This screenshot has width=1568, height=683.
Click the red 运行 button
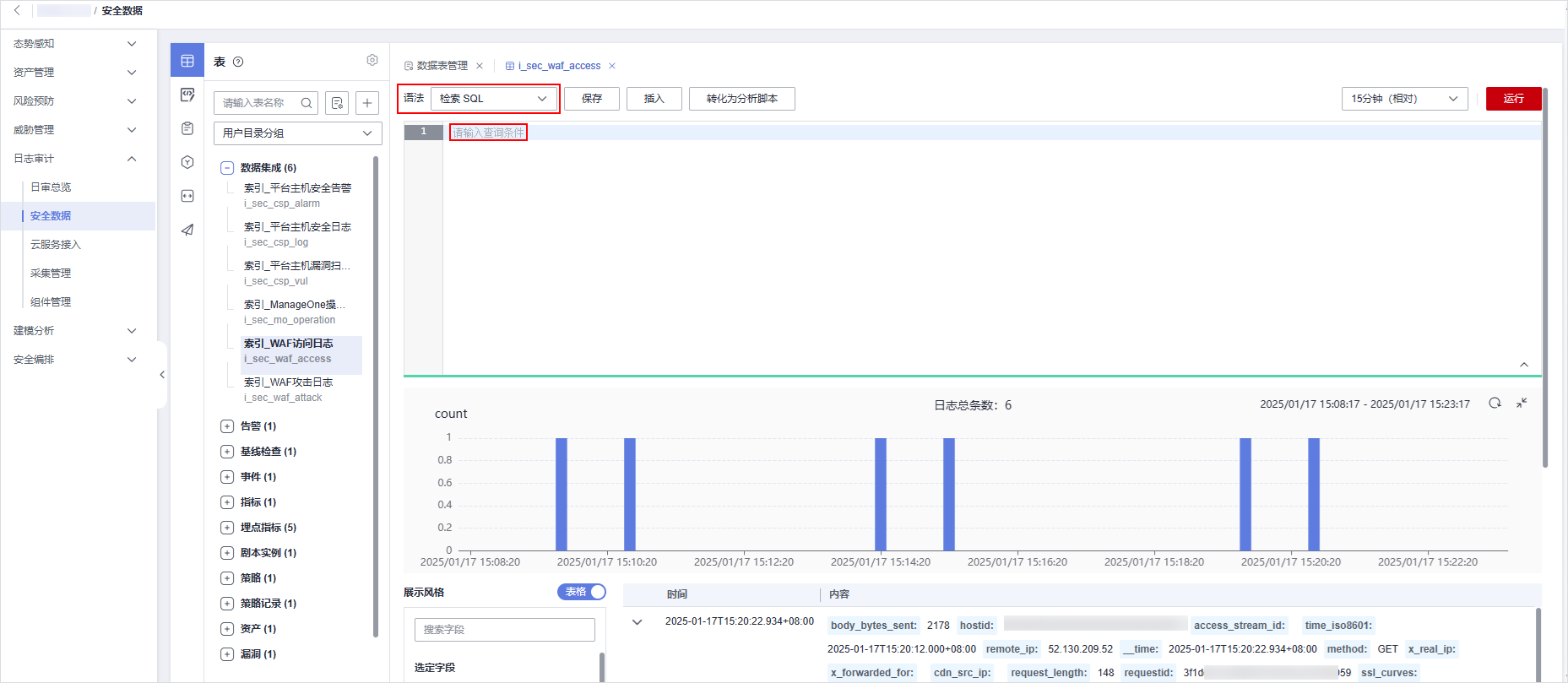(1513, 99)
